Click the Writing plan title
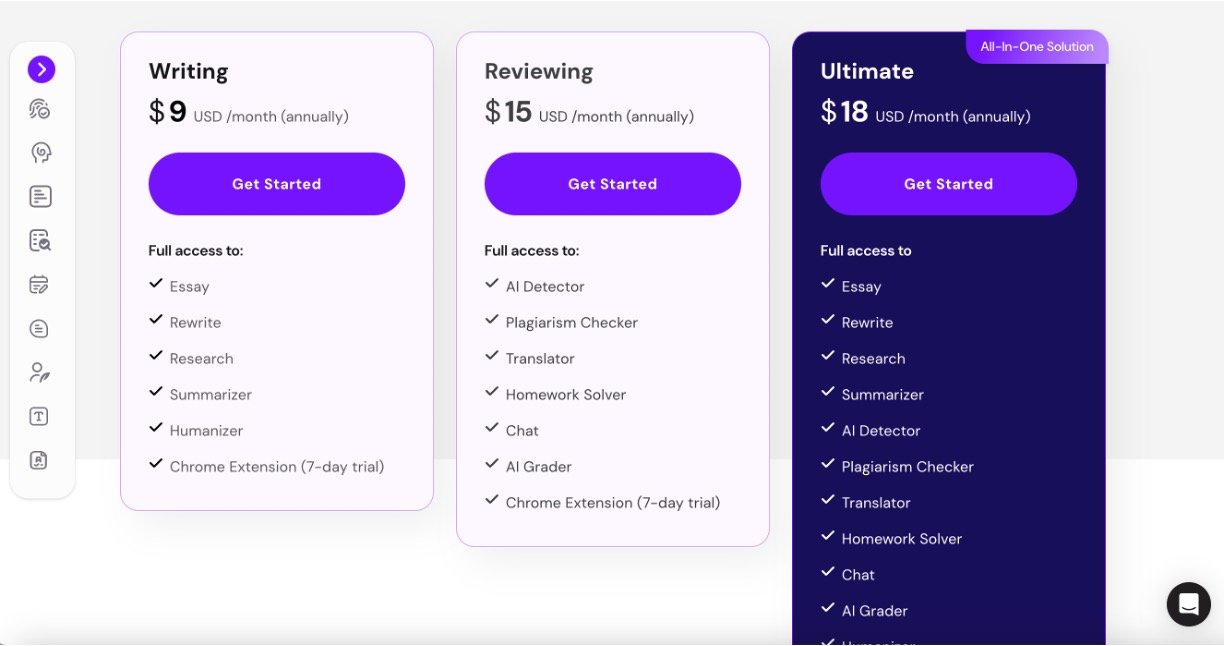 click(x=189, y=71)
